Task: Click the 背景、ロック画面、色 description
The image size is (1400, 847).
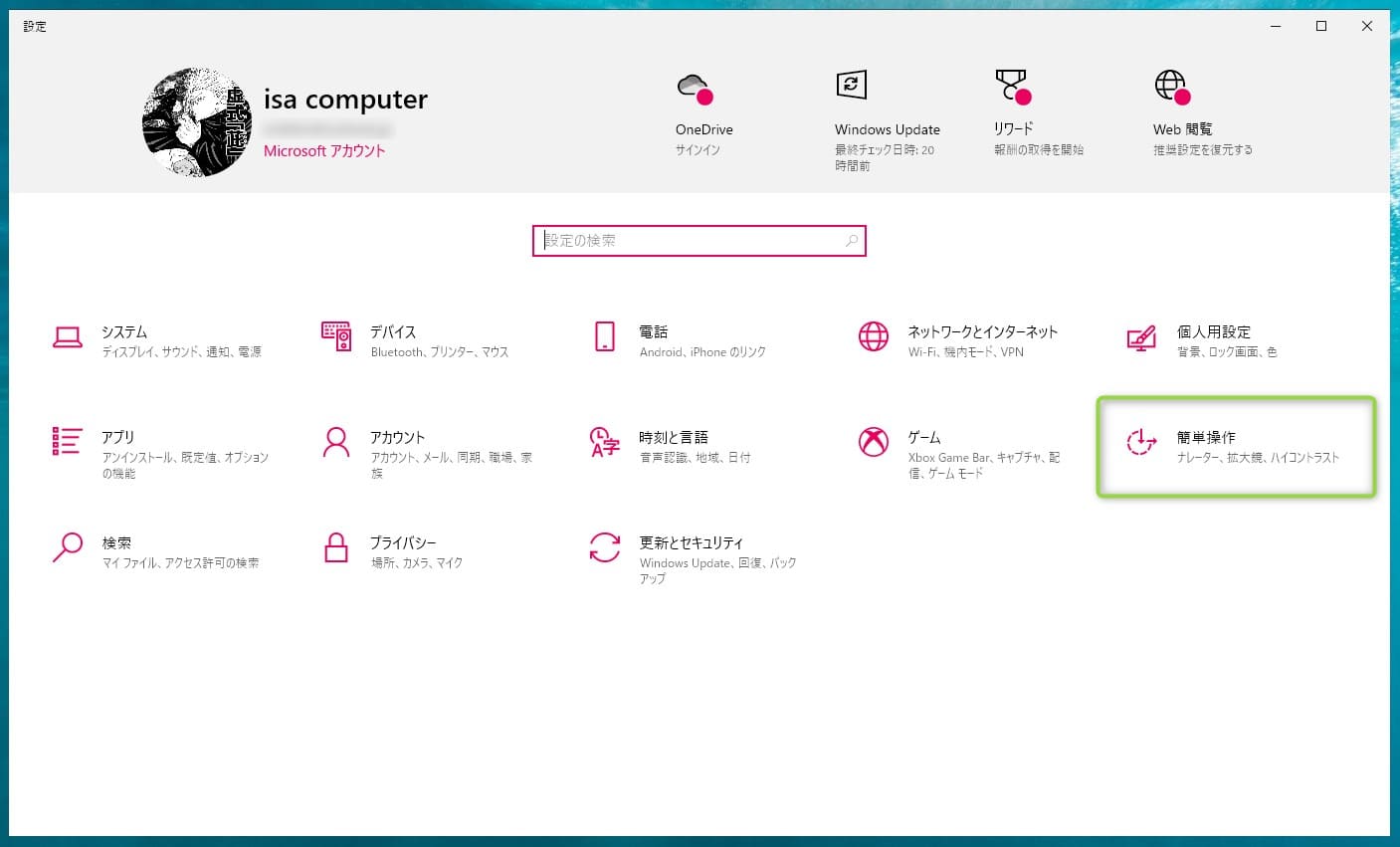Action: pos(1227,352)
